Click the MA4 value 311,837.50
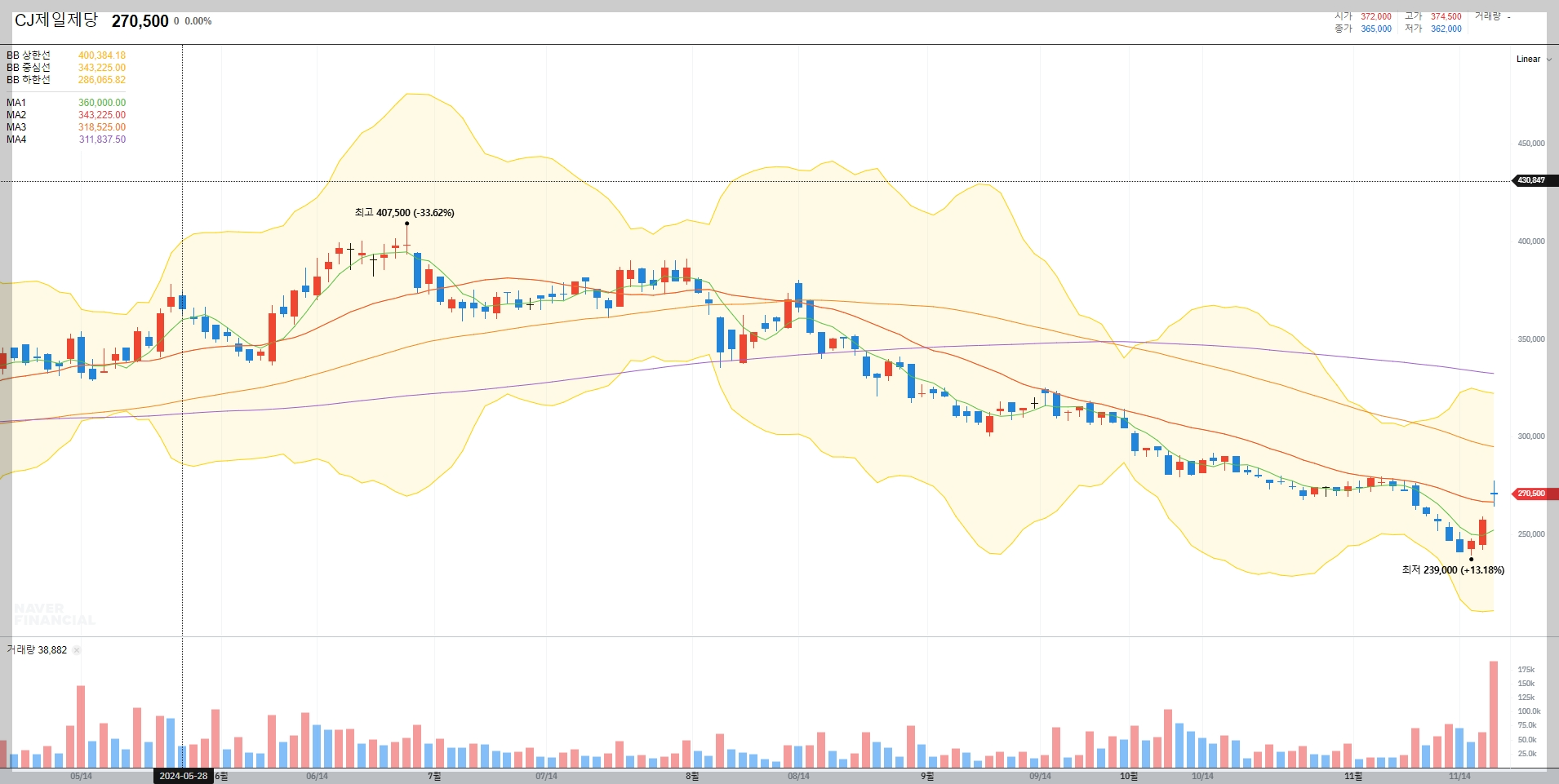The height and width of the screenshot is (784, 1559). tap(102, 140)
